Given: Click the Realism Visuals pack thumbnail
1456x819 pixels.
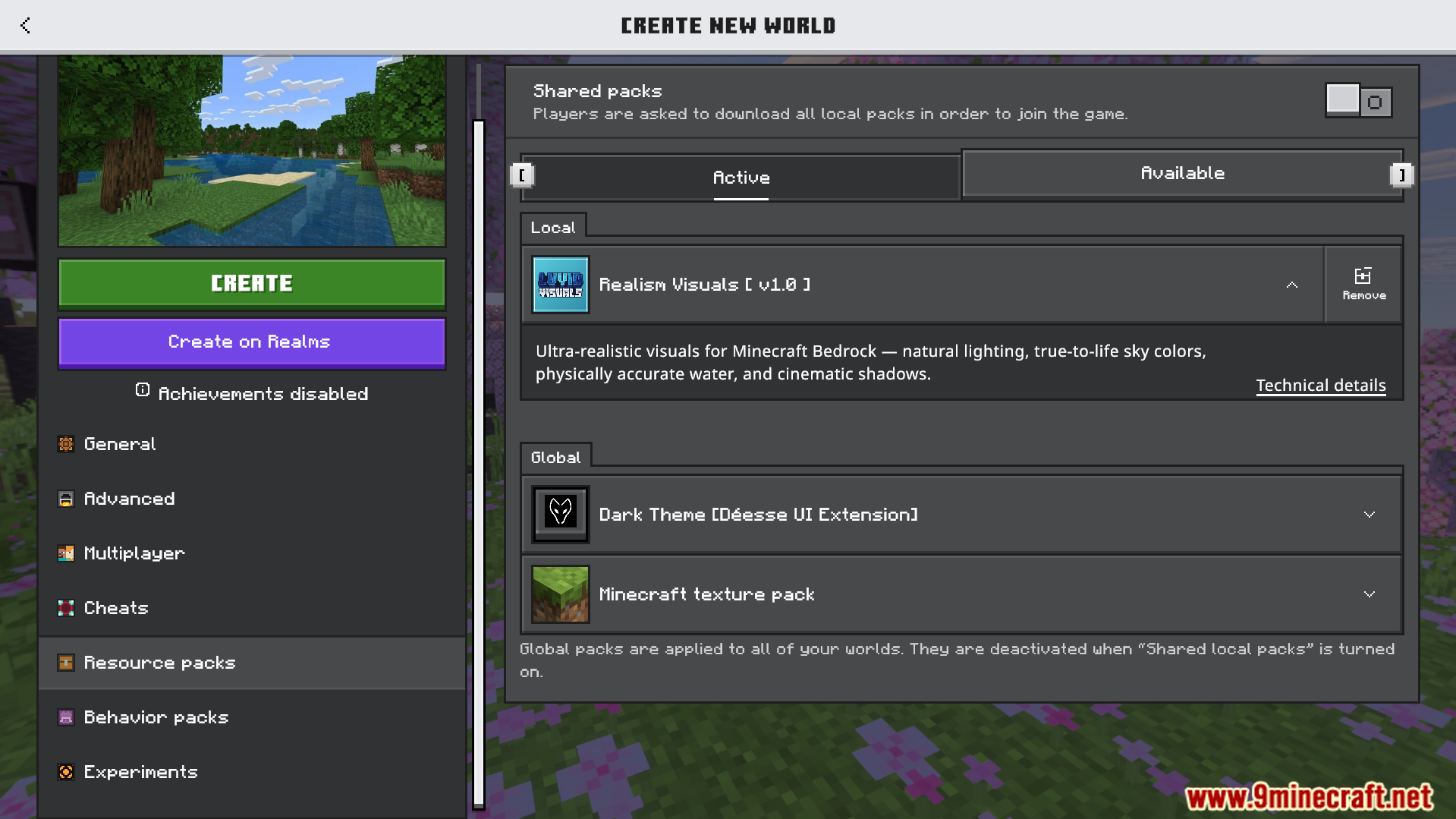Looking at the screenshot, I should click(561, 285).
